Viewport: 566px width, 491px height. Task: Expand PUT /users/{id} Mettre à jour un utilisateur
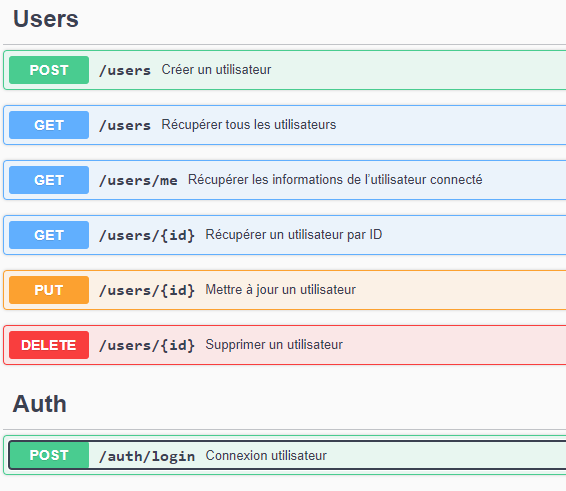click(285, 290)
